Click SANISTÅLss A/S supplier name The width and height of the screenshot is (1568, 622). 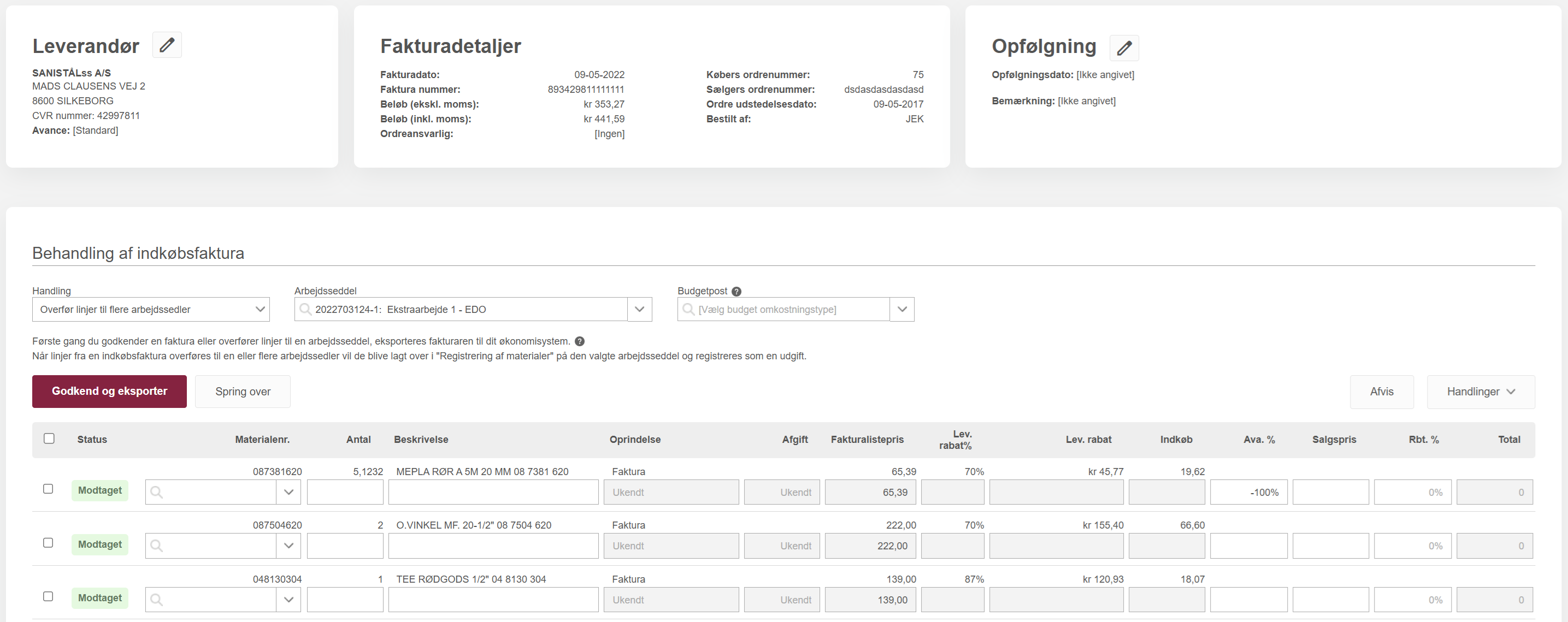point(71,73)
